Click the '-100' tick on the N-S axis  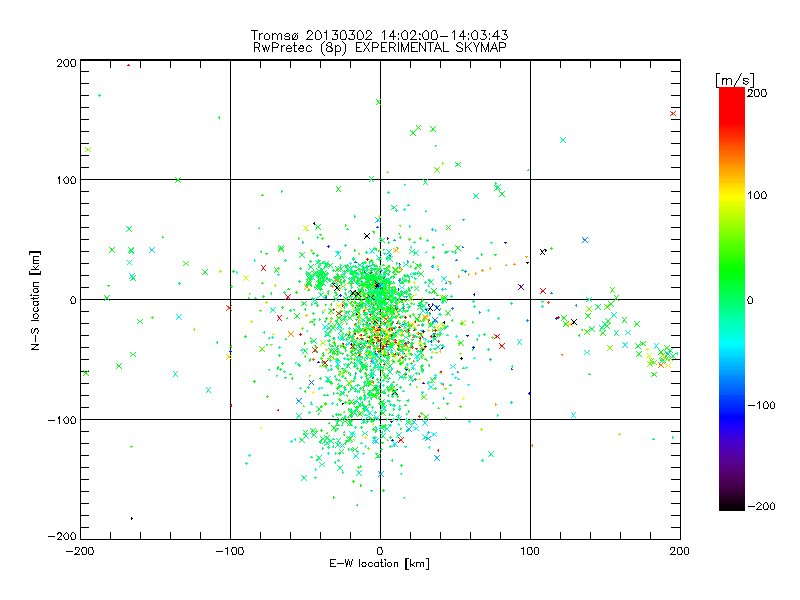62,420
